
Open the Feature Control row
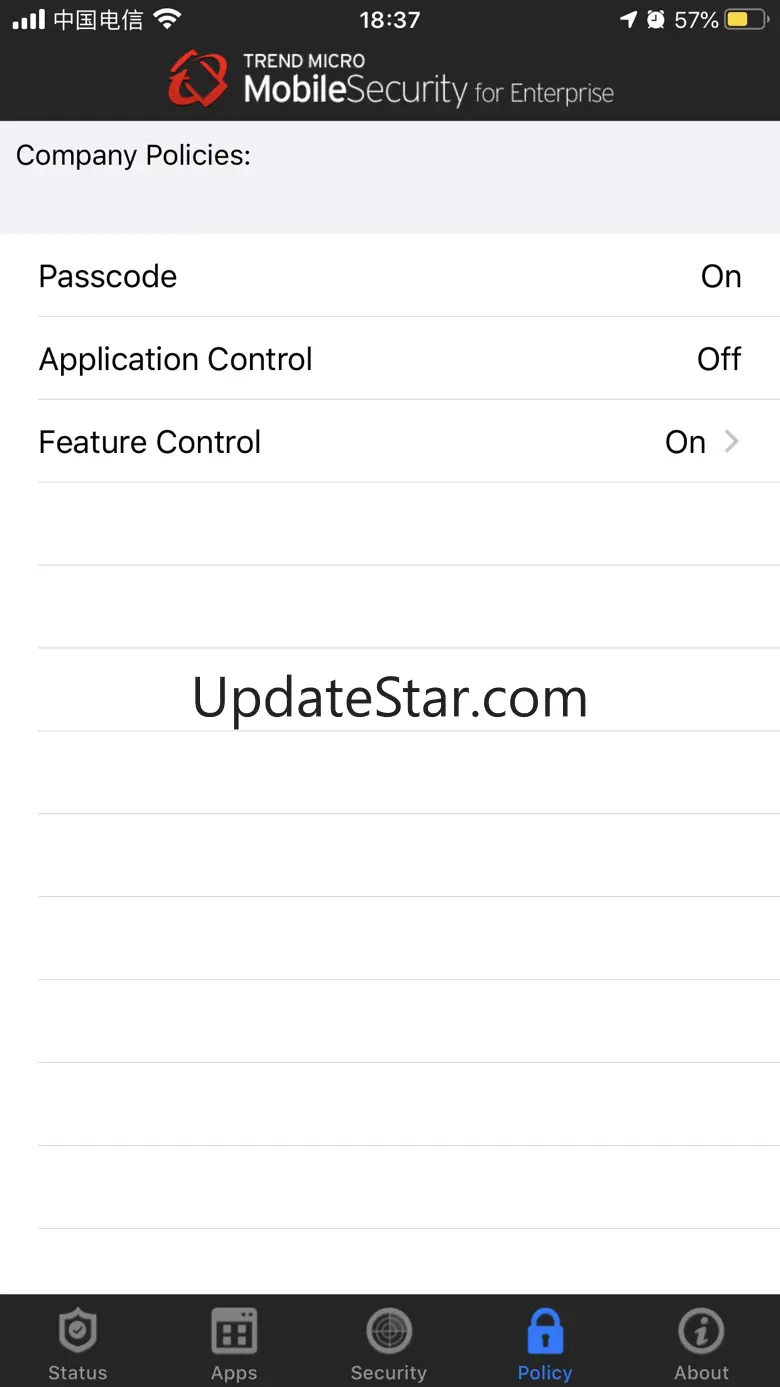(390, 442)
